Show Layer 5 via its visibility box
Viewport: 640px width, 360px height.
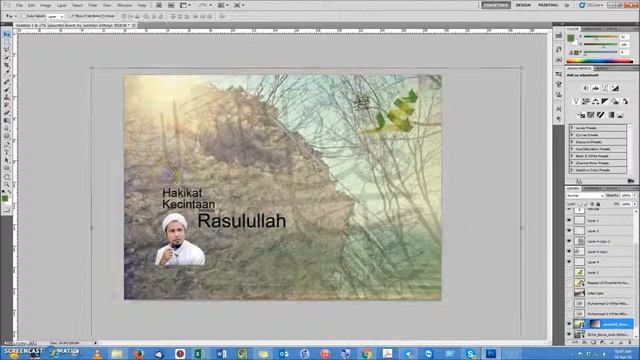(569, 272)
